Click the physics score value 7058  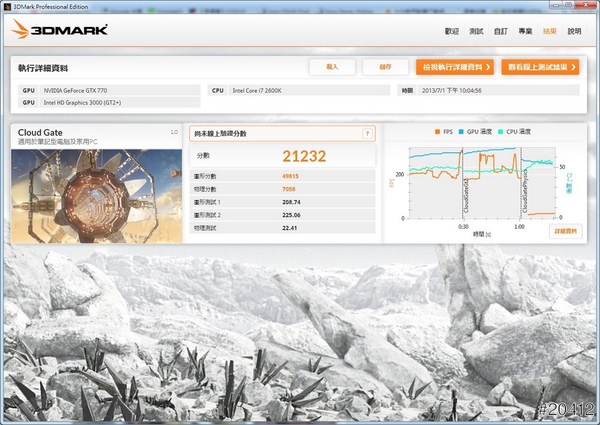pos(289,189)
